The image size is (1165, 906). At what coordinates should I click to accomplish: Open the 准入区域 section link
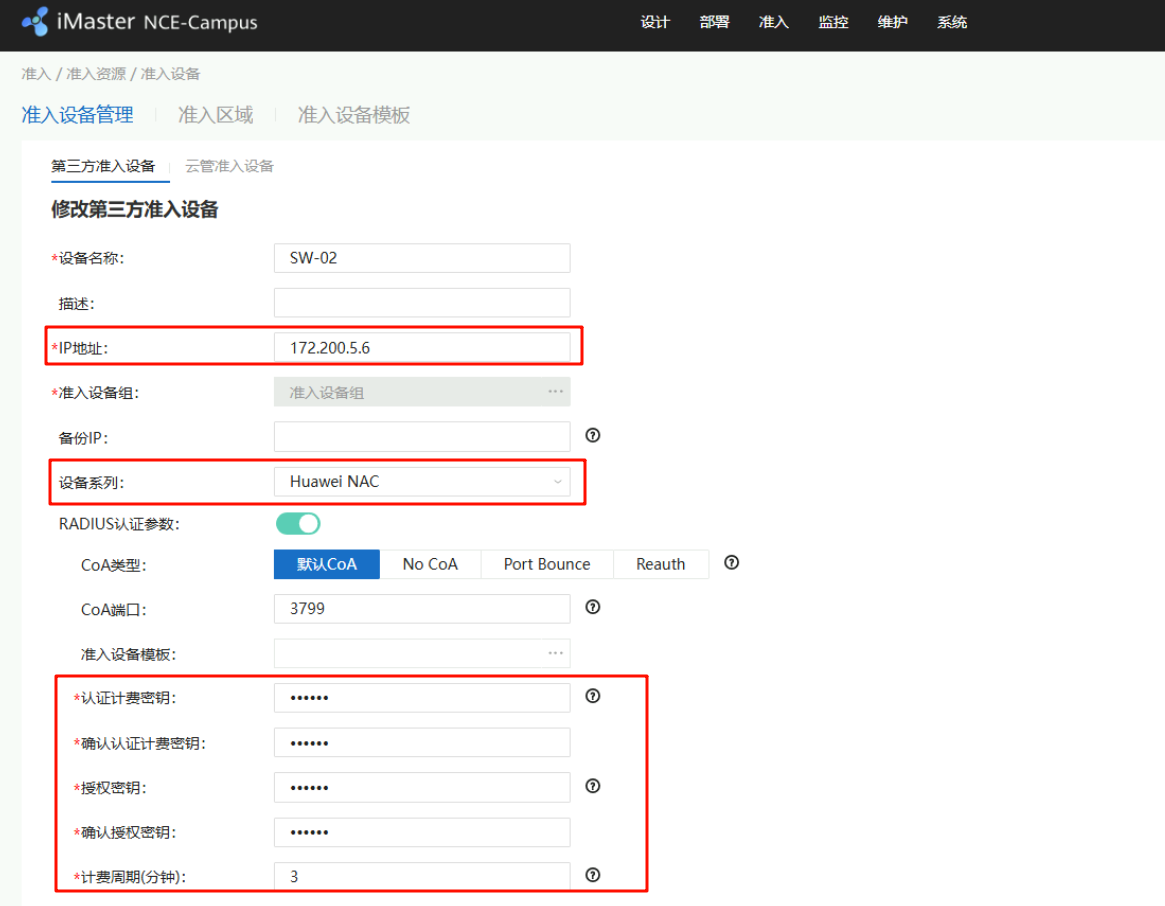[215, 115]
